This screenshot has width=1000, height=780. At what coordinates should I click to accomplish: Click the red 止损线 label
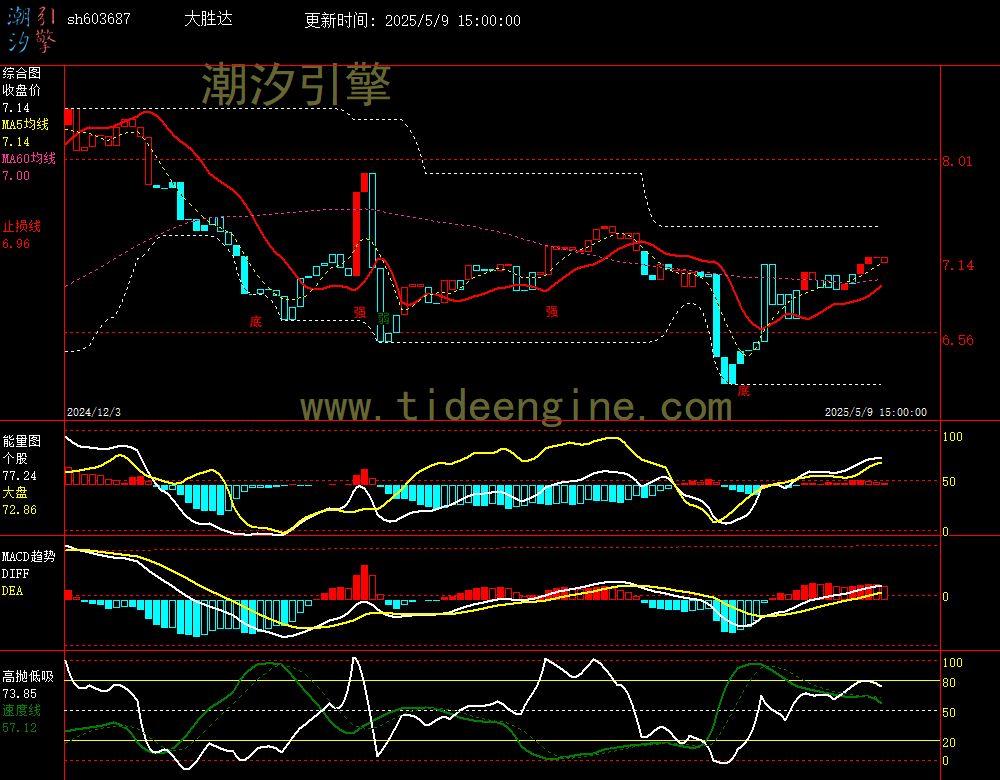[21, 226]
